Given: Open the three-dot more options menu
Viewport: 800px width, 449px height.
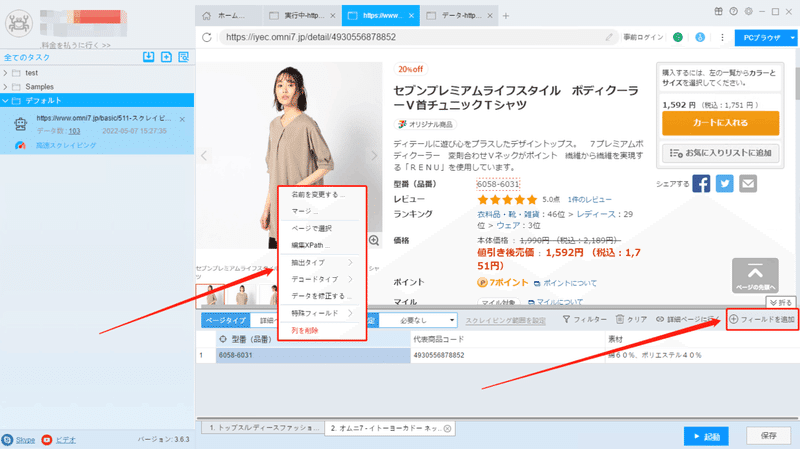Looking at the screenshot, I should (722, 37).
